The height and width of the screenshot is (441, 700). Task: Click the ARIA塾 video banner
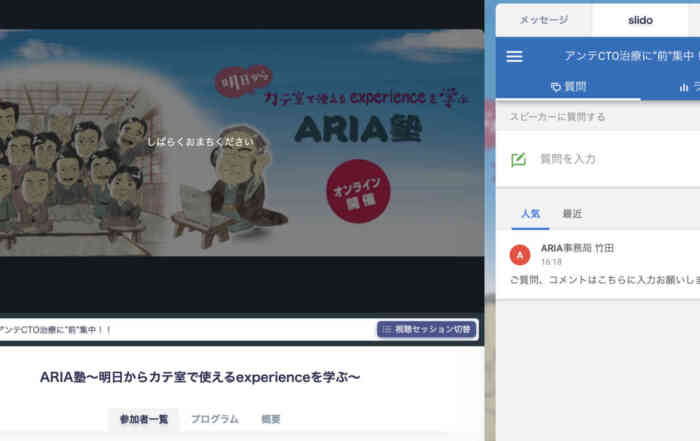click(241, 143)
